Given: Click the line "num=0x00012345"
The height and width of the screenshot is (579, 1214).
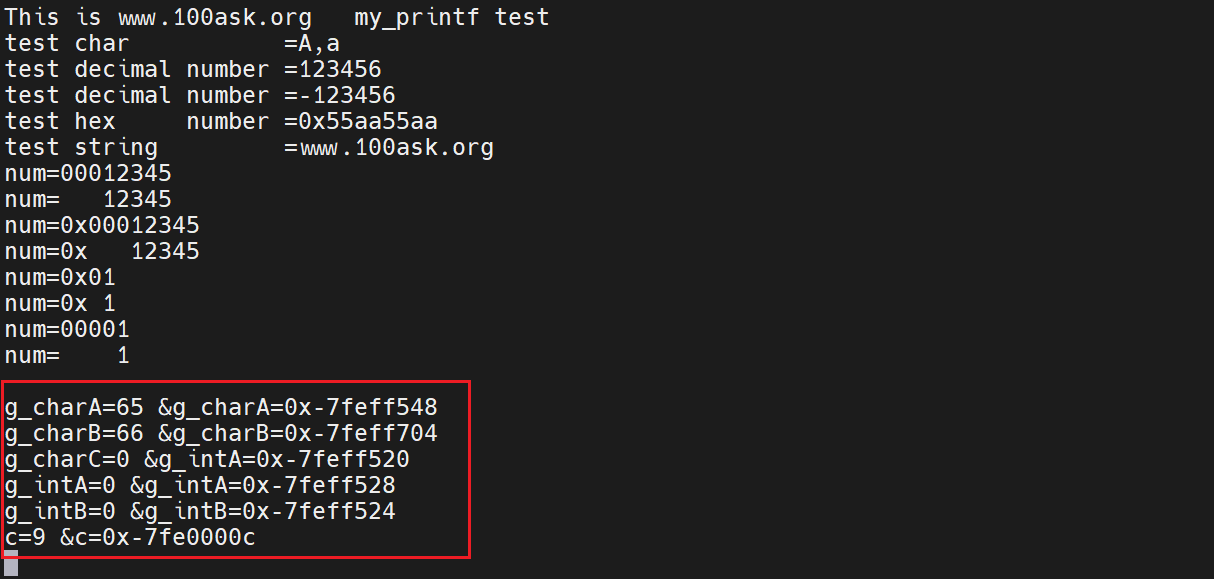Looking at the screenshot, I should (102, 226).
